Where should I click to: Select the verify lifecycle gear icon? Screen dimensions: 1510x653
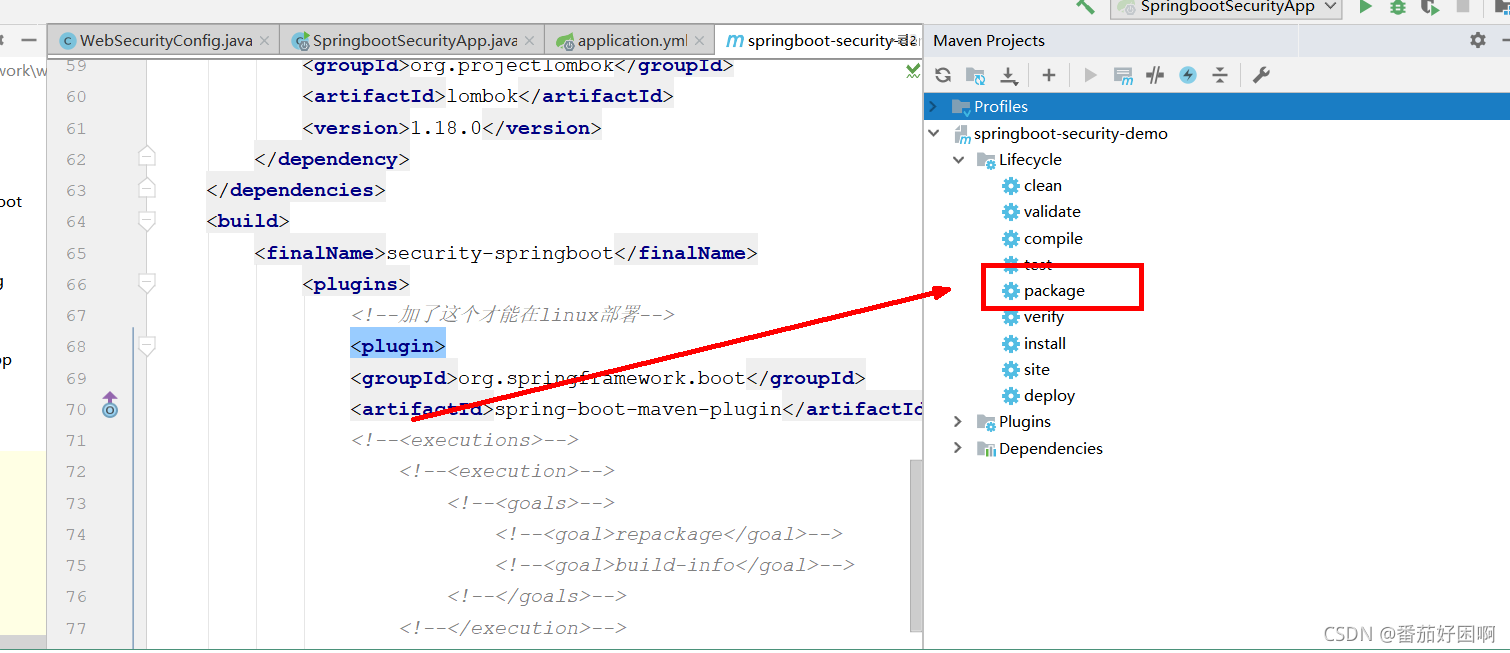point(1011,317)
